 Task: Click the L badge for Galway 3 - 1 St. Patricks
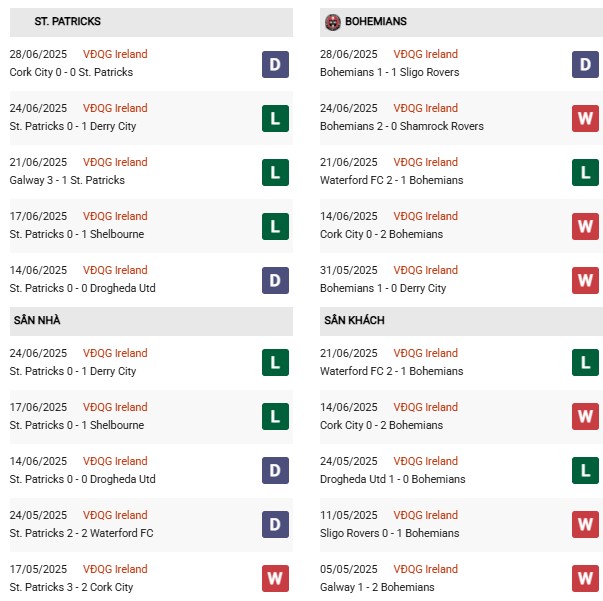[x=275, y=173]
